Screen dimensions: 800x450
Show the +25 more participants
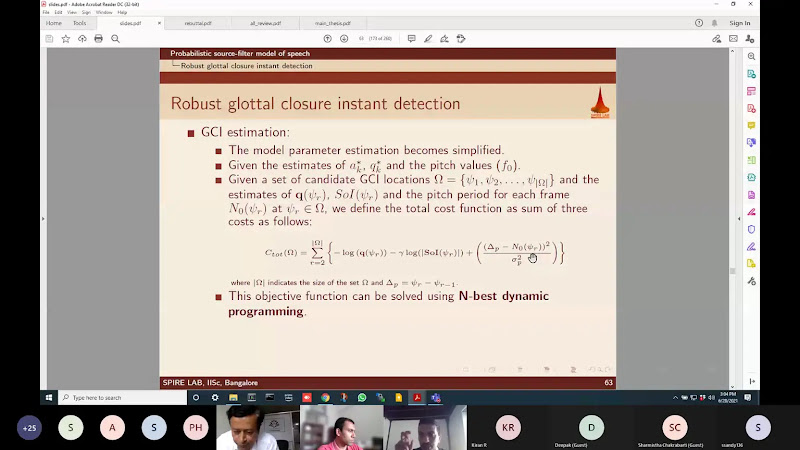(29, 428)
